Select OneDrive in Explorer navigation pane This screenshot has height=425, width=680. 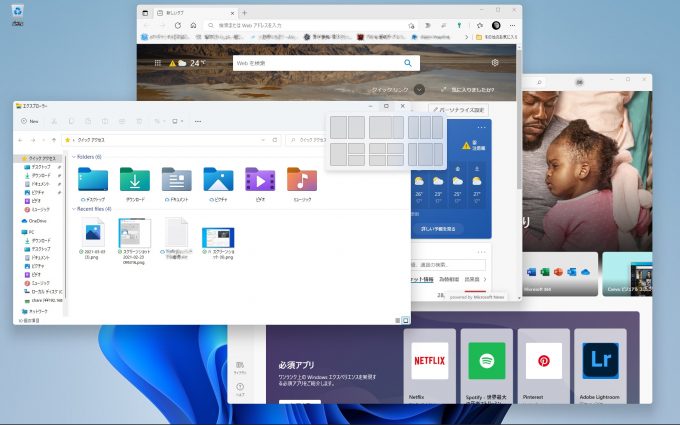[x=34, y=221]
